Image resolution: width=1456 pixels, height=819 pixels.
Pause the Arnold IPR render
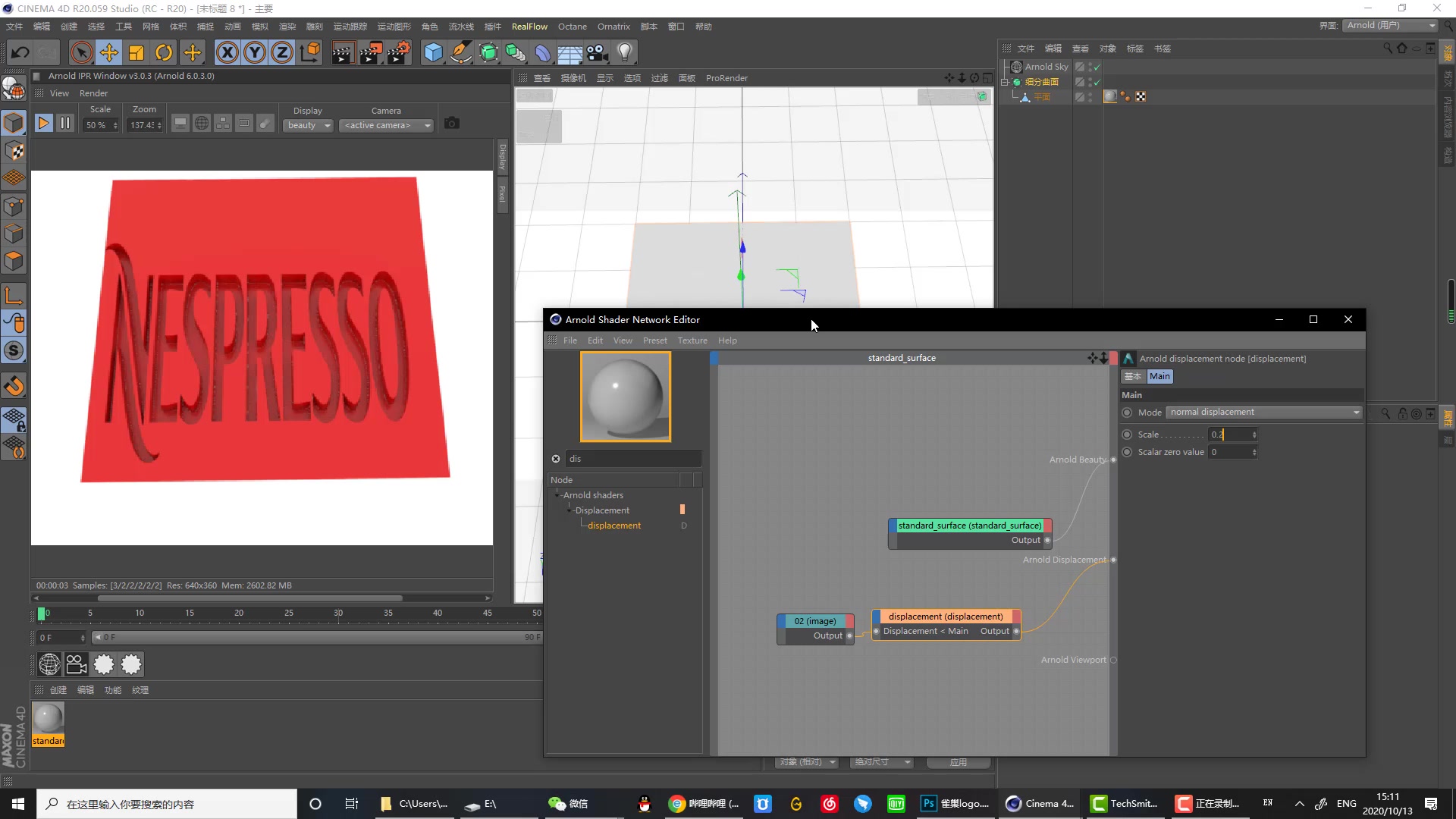pos(65,124)
